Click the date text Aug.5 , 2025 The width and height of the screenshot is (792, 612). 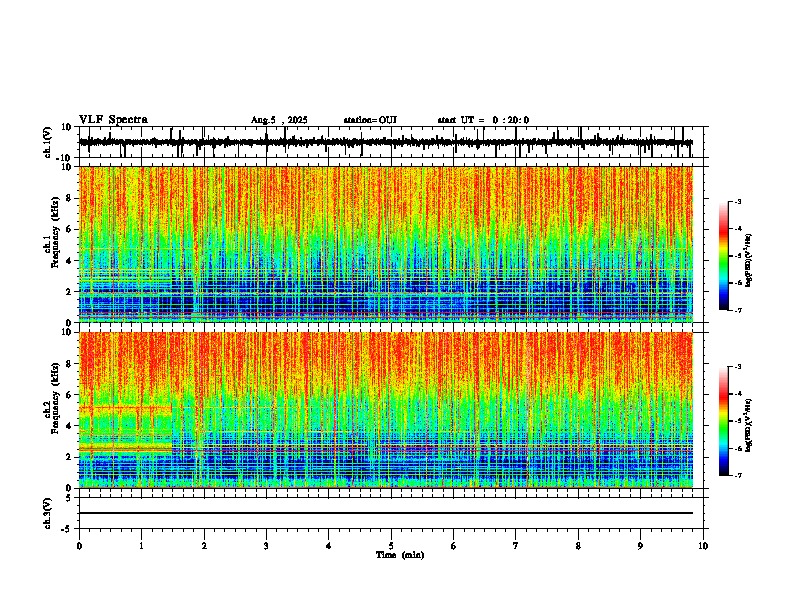coord(279,120)
